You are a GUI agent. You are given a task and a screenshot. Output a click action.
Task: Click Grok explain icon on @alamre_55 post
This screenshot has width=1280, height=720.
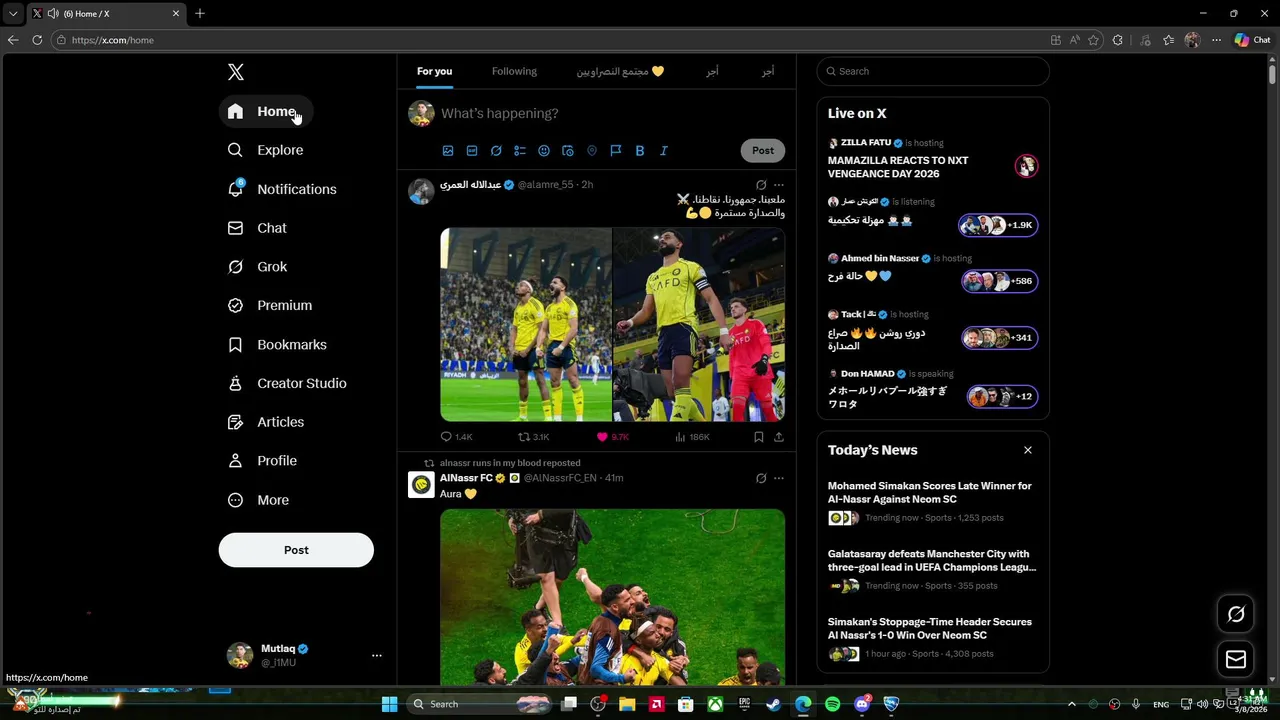pyautogui.click(x=761, y=185)
